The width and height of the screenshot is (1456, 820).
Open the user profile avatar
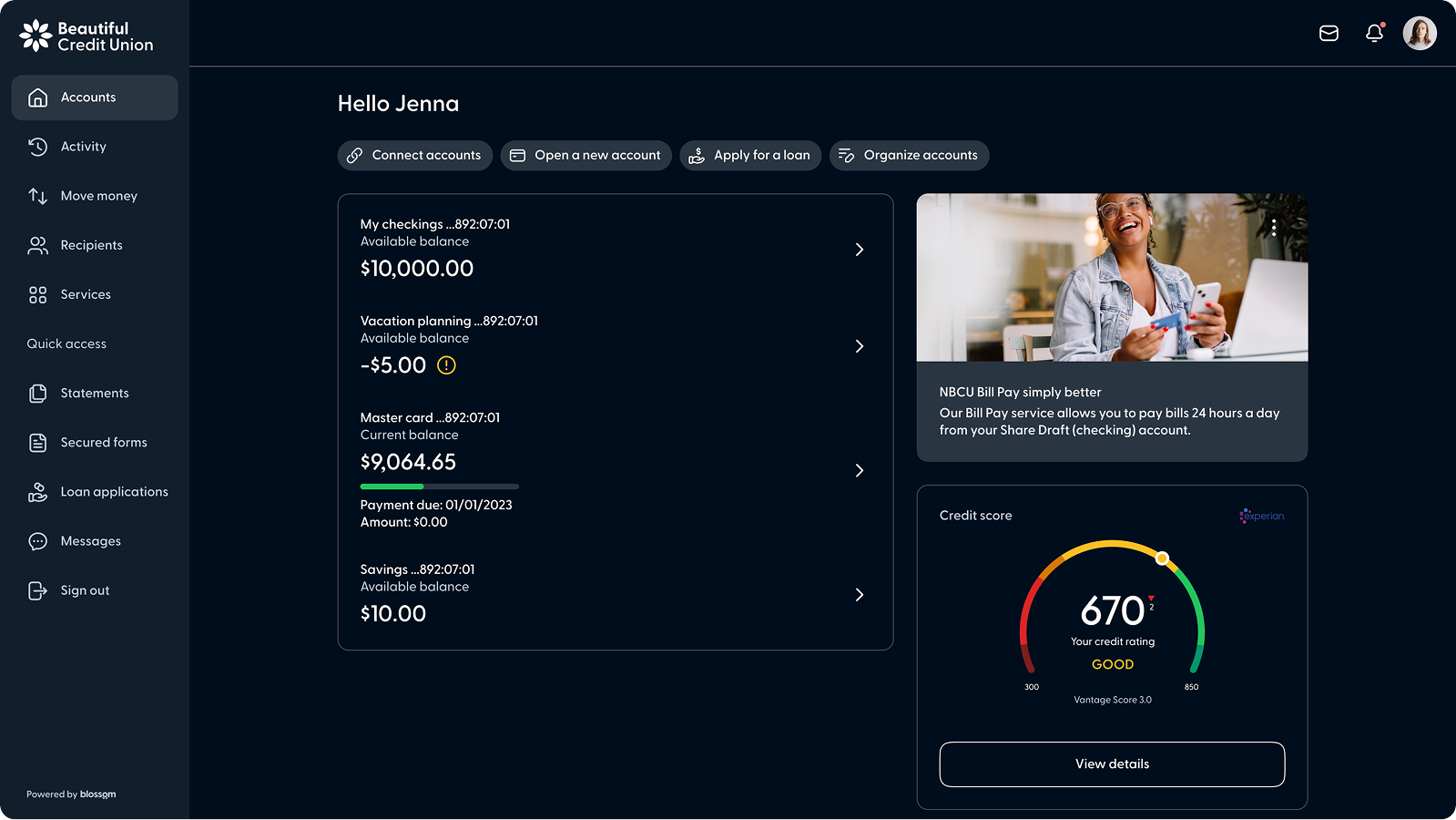click(x=1420, y=34)
